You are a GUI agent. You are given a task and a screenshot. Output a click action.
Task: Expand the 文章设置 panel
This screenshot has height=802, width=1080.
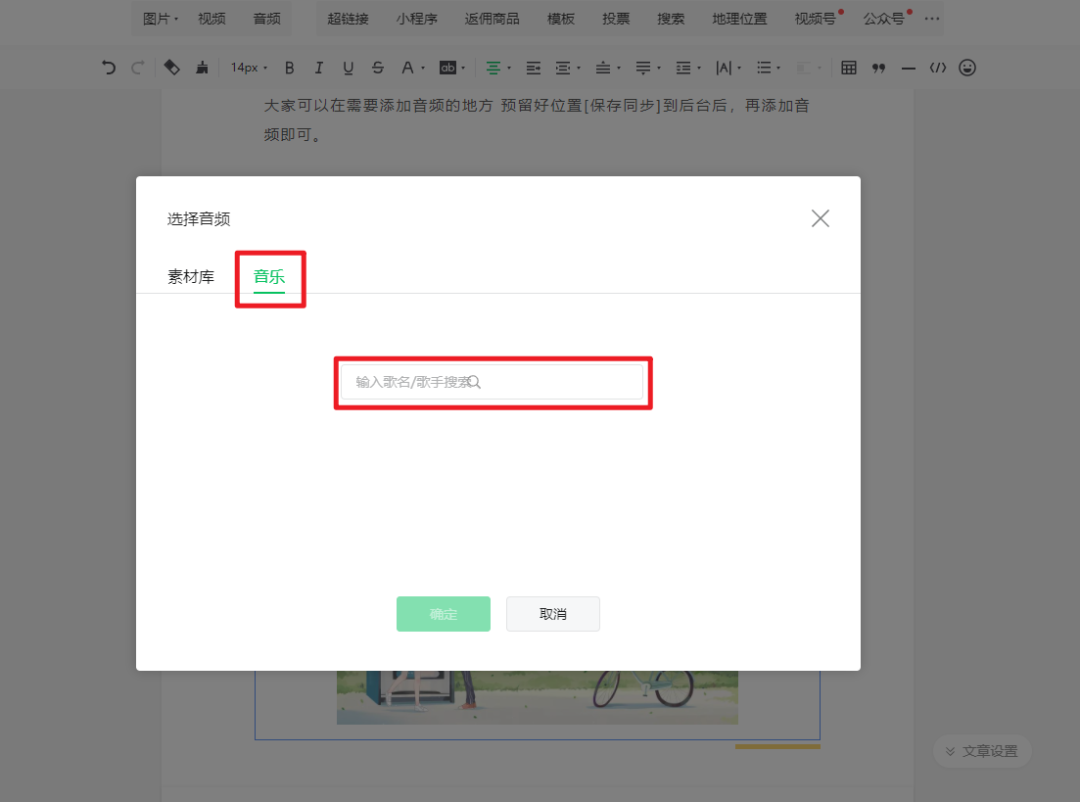click(x=982, y=751)
